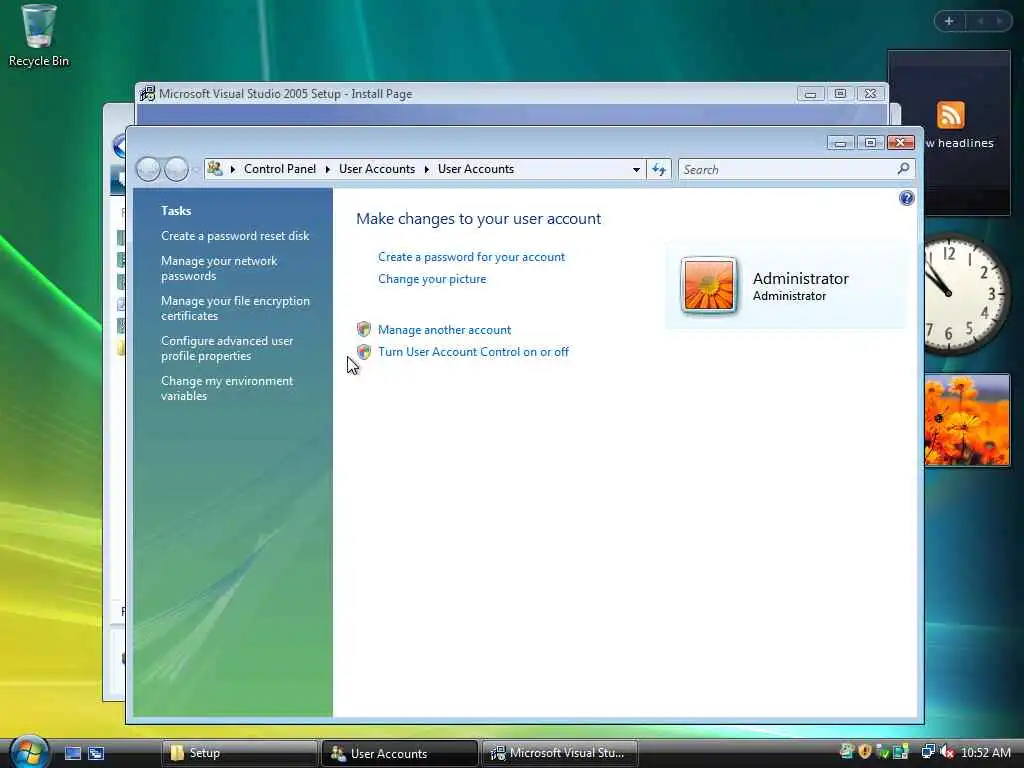This screenshot has width=1024, height=768.
Task: Switch to Setup taskbar button
Action: (x=239, y=753)
